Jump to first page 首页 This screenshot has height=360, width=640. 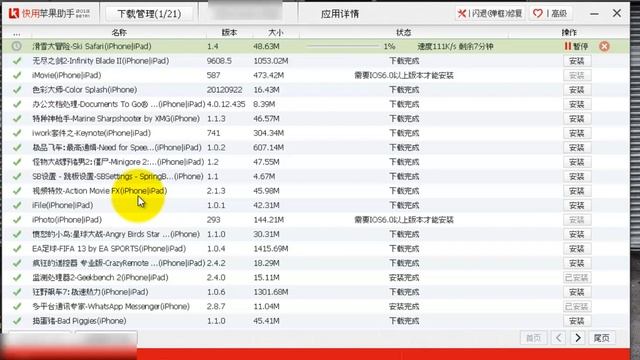tap(533, 338)
